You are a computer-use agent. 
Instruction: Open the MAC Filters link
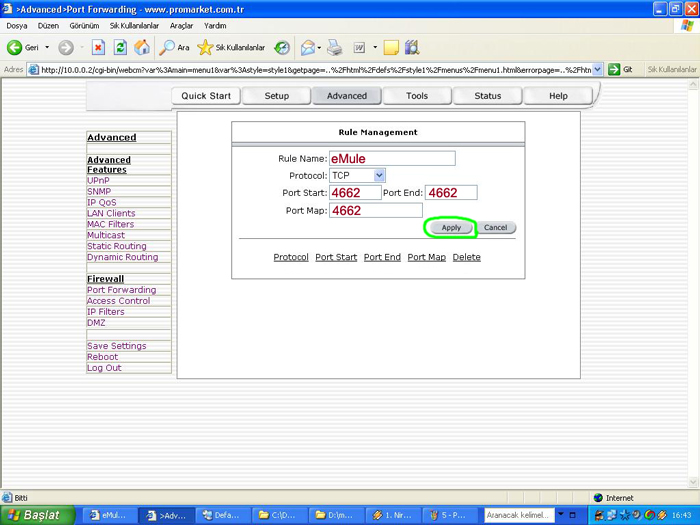pos(111,224)
